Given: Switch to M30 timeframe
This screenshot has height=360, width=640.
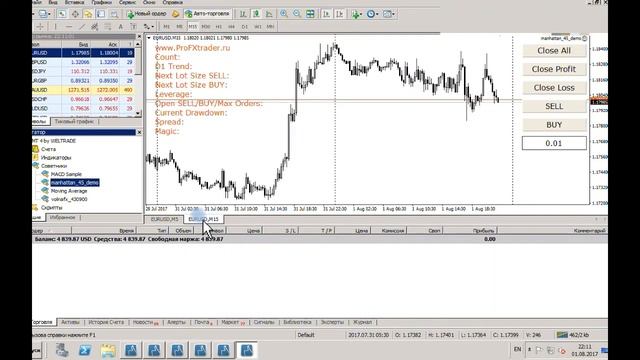Looking at the screenshot, I should (206, 27).
